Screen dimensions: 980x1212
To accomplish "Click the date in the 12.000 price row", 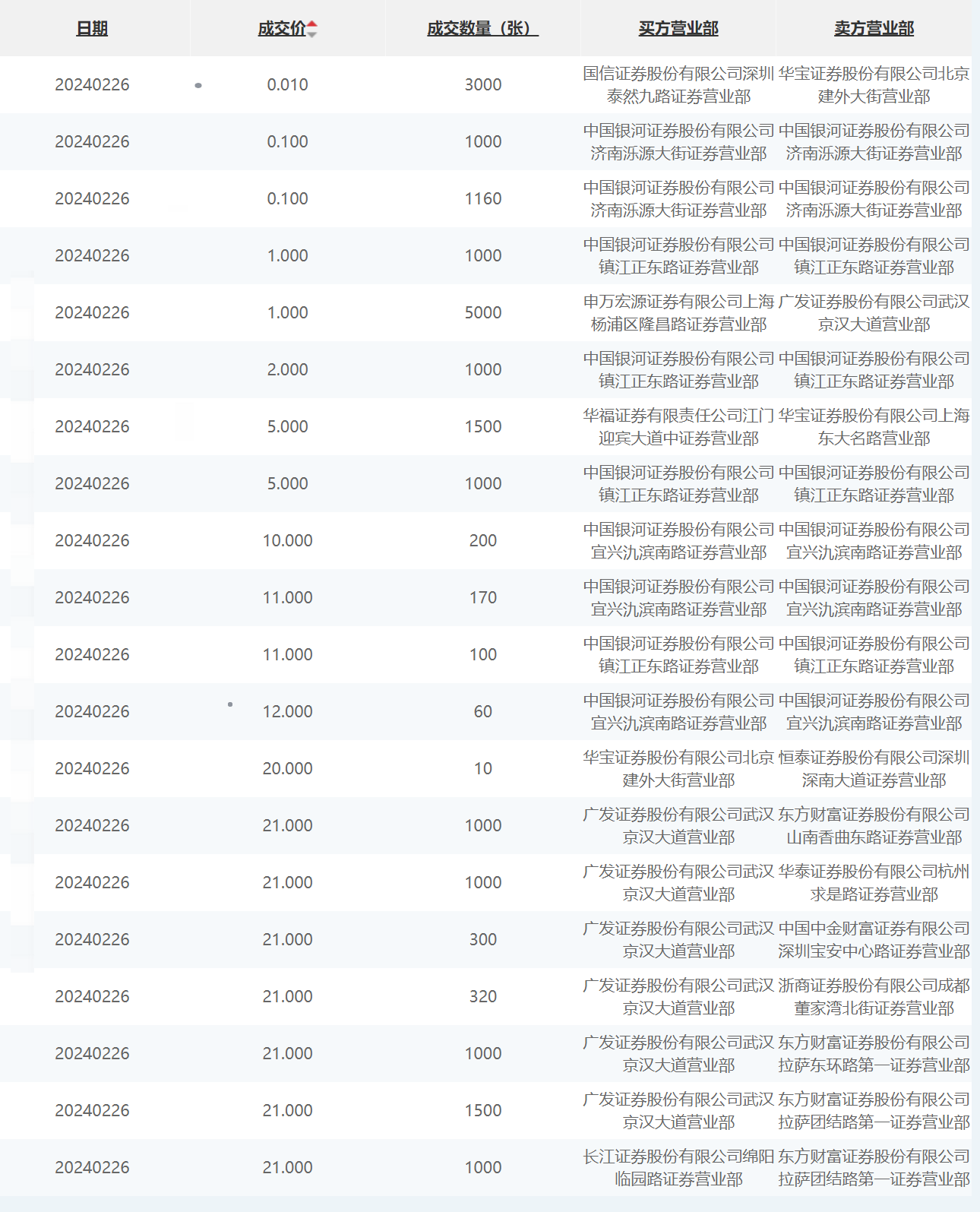I will coord(92,711).
